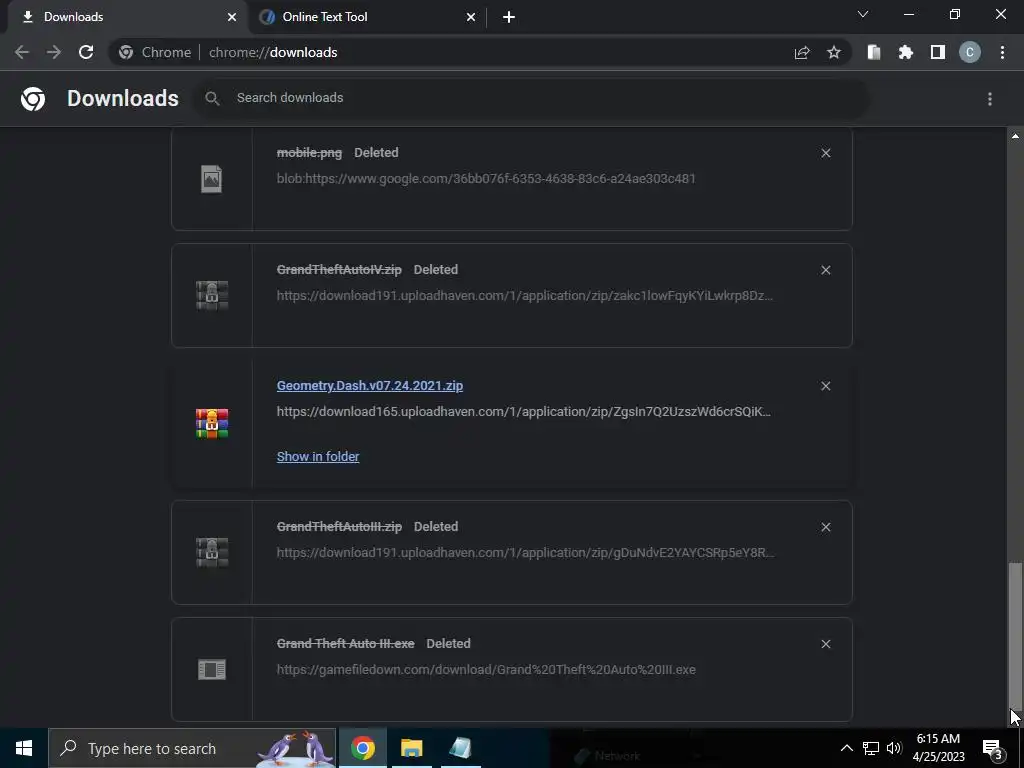Image resolution: width=1024 pixels, height=768 pixels.
Task: Open the profile avatar C menu
Action: coord(970,52)
